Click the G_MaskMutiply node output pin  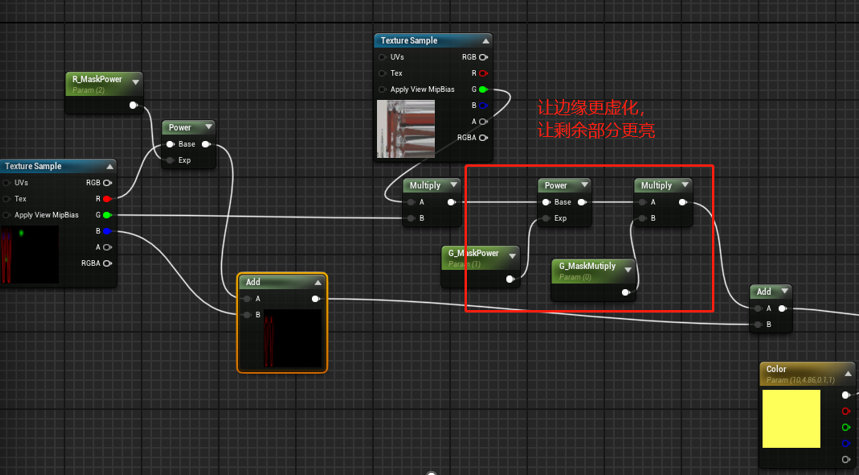coord(626,292)
